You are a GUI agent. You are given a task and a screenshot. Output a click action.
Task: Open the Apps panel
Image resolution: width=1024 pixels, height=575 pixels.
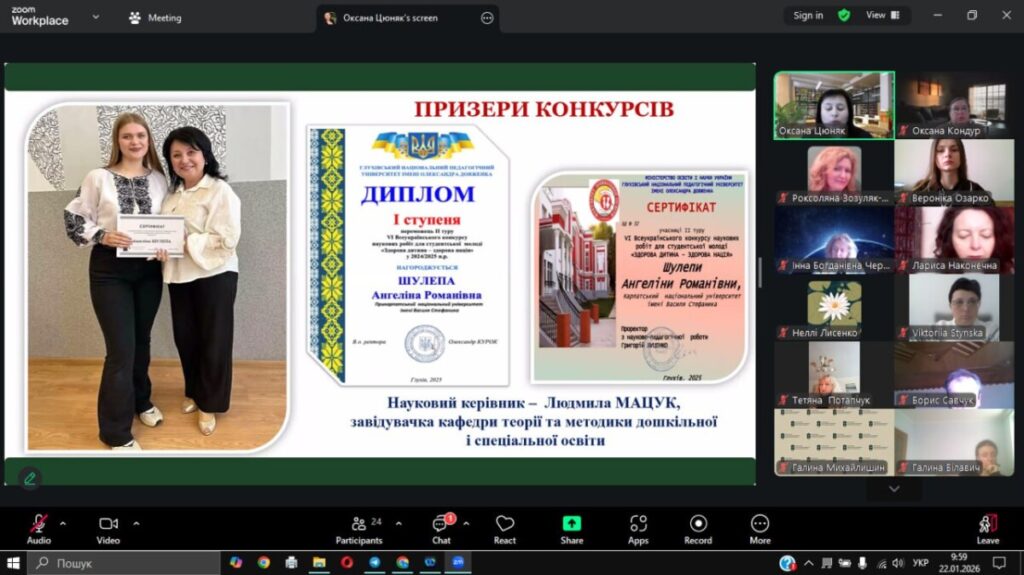pos(638,529)
